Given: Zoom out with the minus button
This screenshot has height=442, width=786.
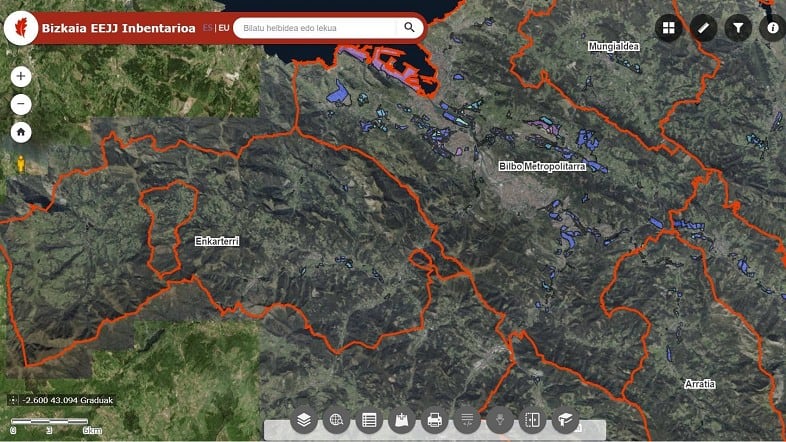Looking at the screenshot, I should click(21, 104).
